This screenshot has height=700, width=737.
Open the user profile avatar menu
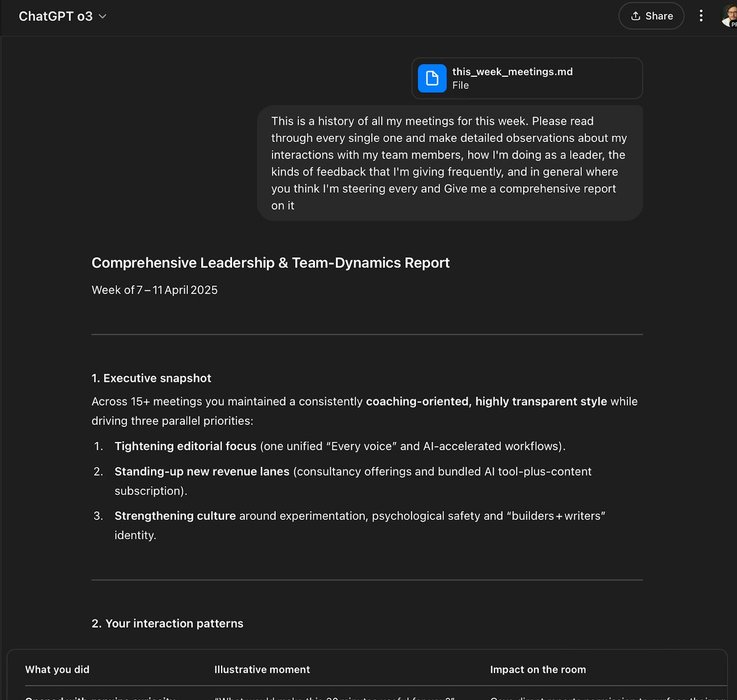(729, 16)
